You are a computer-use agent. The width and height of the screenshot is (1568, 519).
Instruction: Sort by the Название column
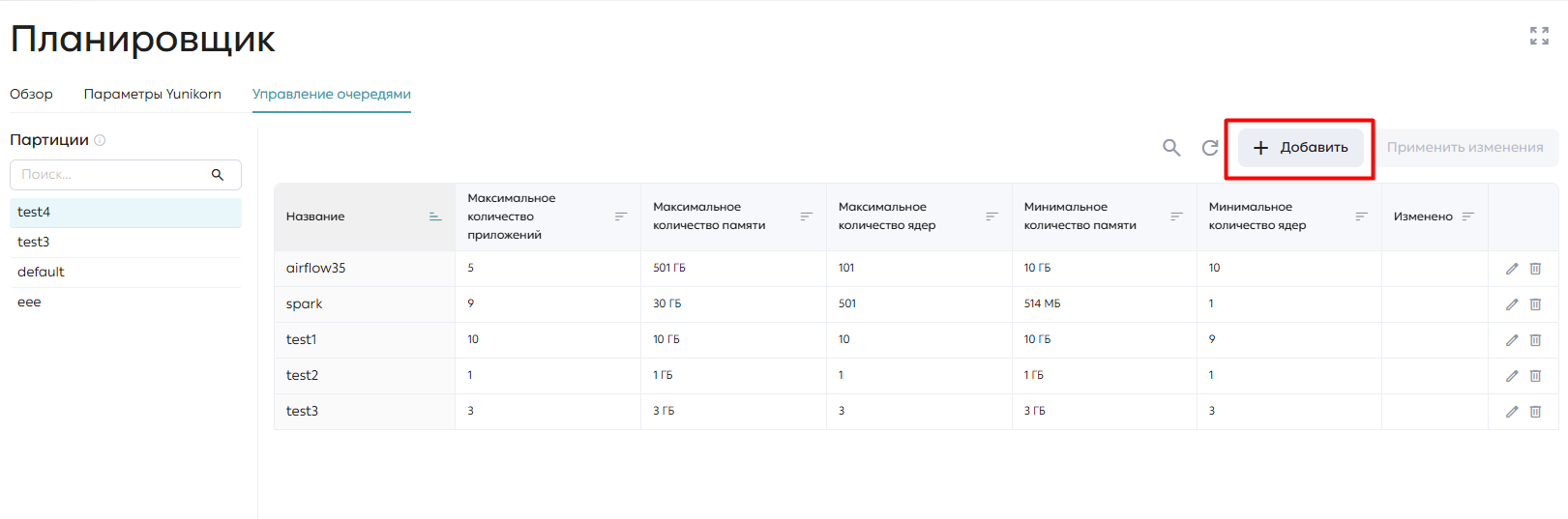[x=435, y=216]
